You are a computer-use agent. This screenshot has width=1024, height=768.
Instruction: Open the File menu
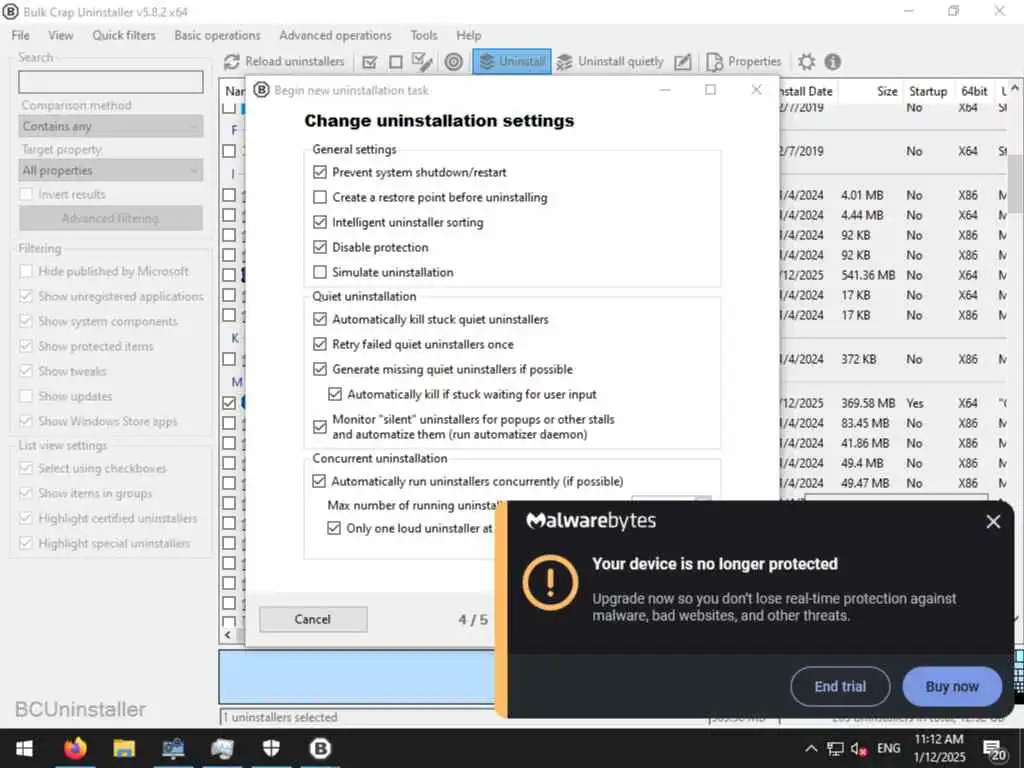click(21, 35)
